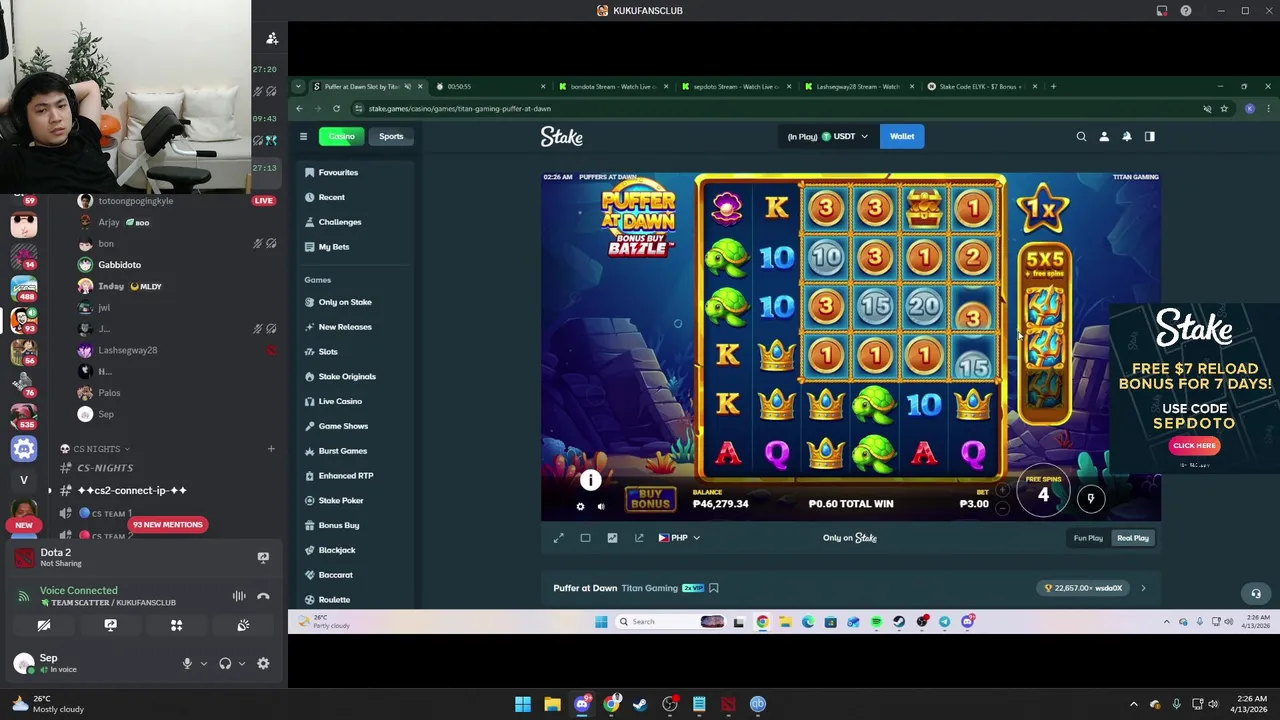Open Blackjack category
This screenshot has height=720, width=1280.
coord(337,550)
